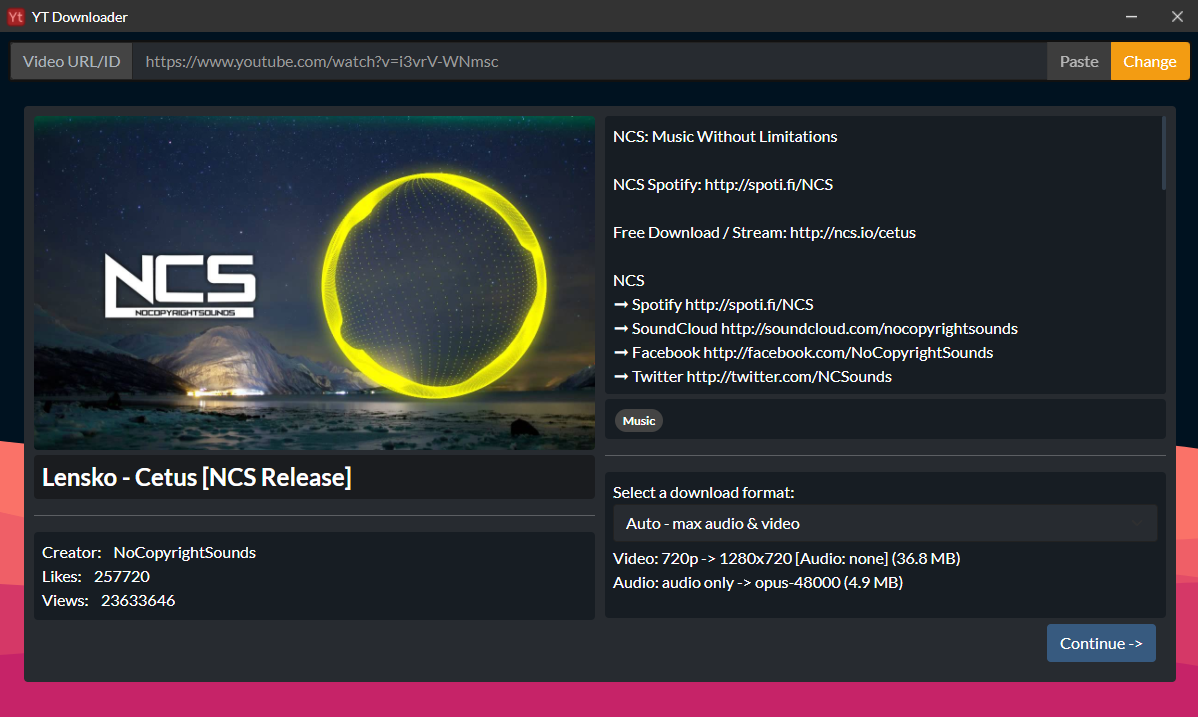Click the Video URL/ID label
1198x717 pixels.
tap(72, 61)
